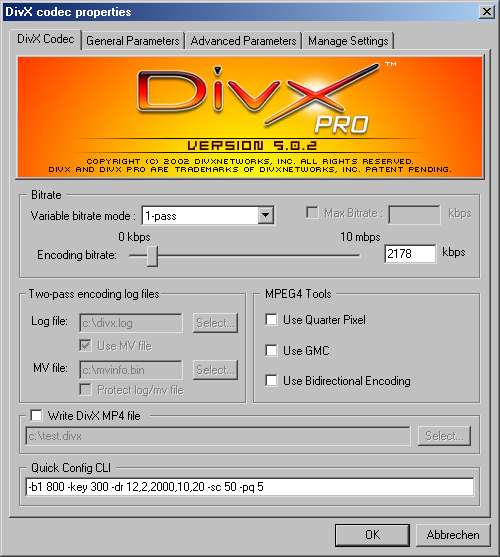This screenshot has height=557, width=500.
Task: Click the Quick Config CLI text field
Action: coord(250,487)
